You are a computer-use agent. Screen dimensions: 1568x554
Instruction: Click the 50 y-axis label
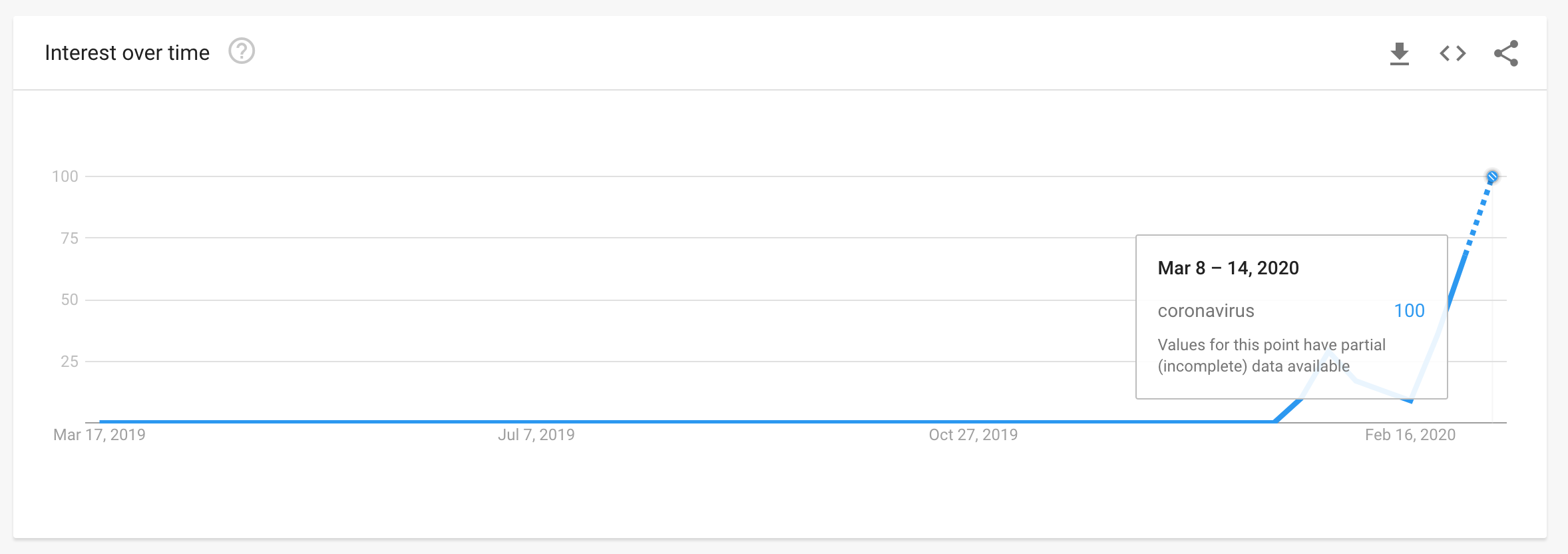[x=69, y=300]
